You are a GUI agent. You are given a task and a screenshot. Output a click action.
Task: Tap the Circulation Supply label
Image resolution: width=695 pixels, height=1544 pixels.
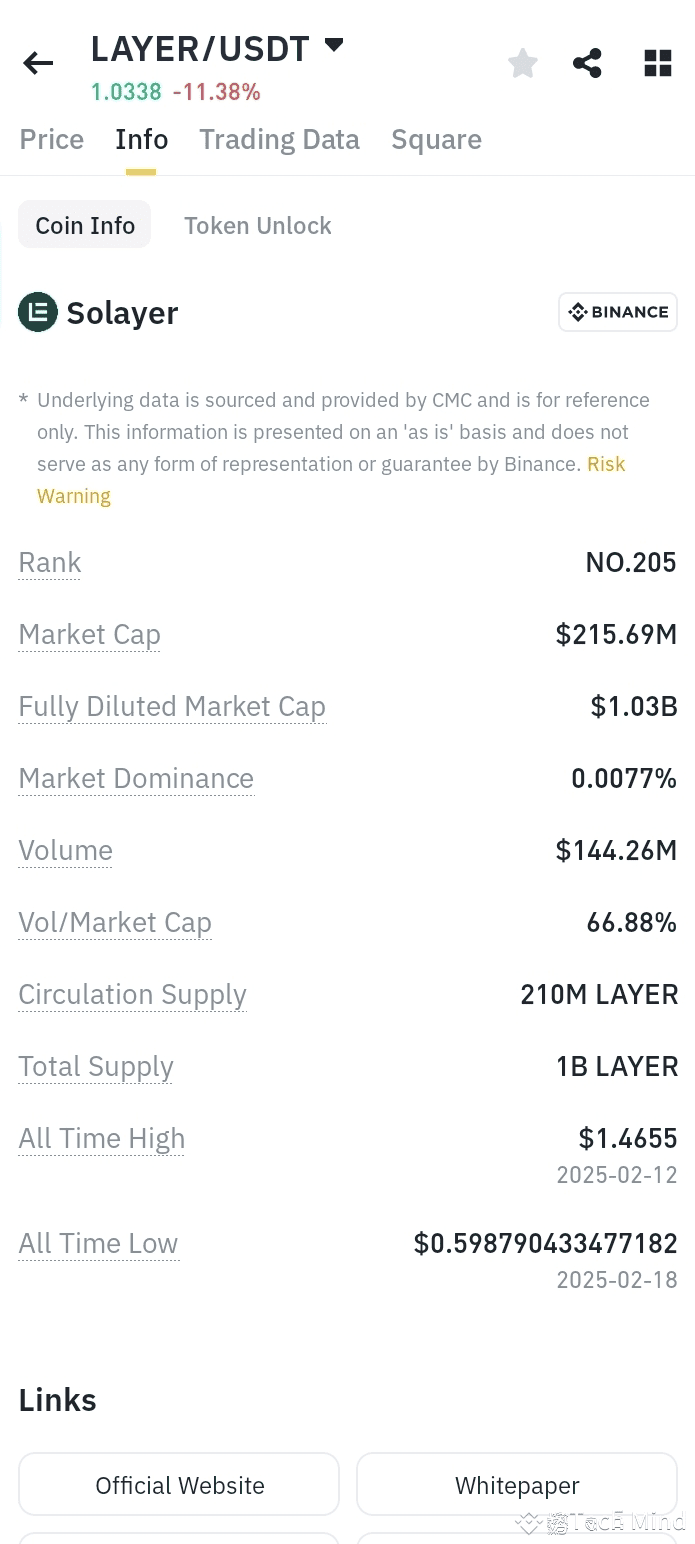tap(132, 994)
